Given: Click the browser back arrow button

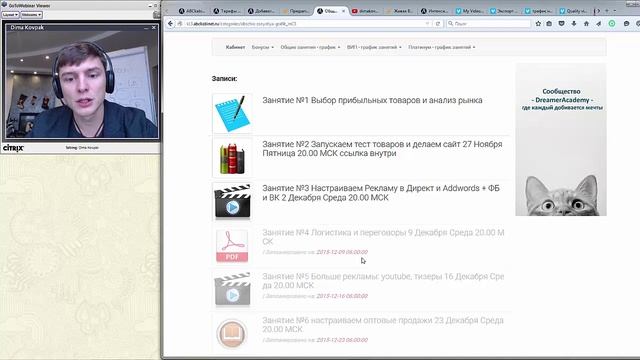Looking at the screenshot, I should tap(170, 24).
